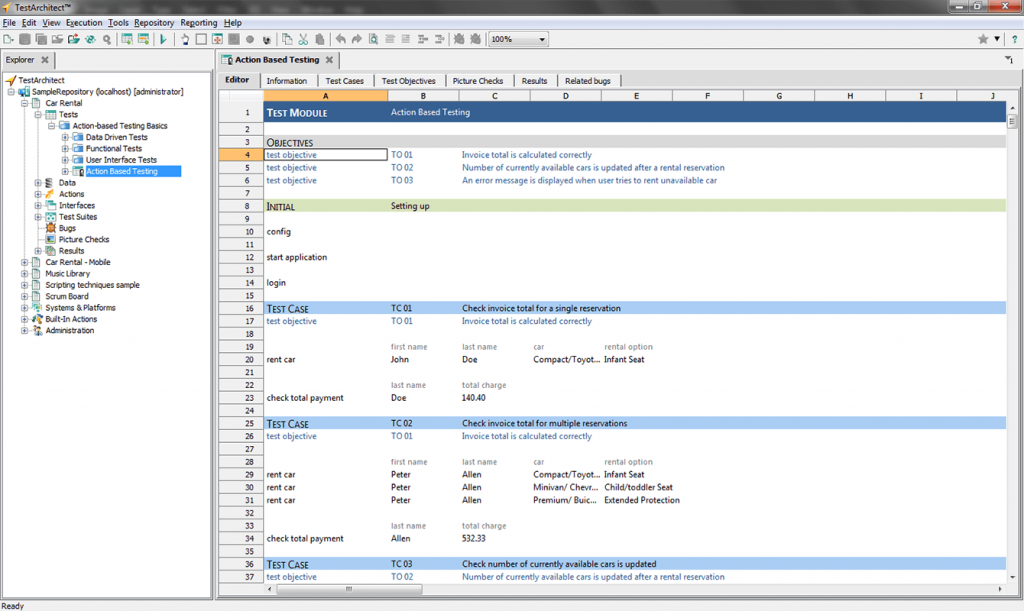Click cell 'Extended Protection' in row 31
This screenshot has width=1024, height=611.
click(642, 500)
